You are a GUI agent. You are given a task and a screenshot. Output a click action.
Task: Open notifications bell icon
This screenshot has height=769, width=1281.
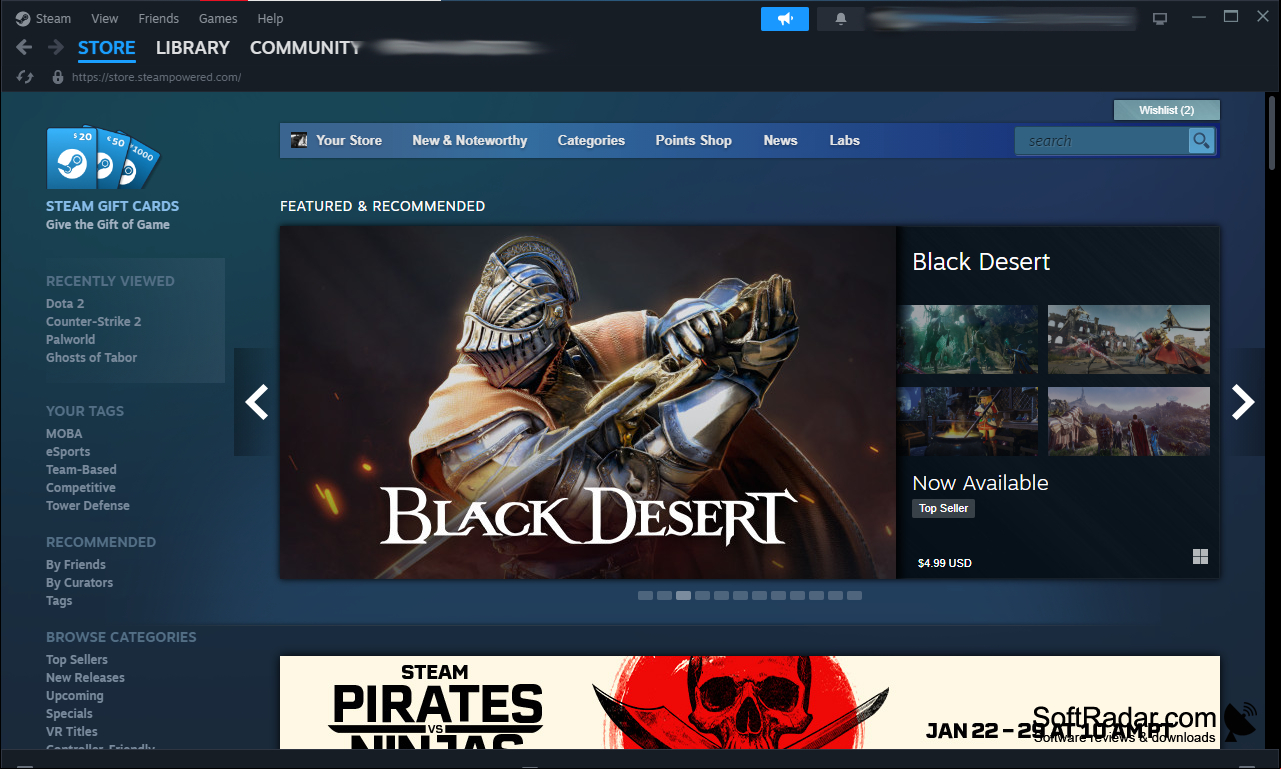coord(841,19)
